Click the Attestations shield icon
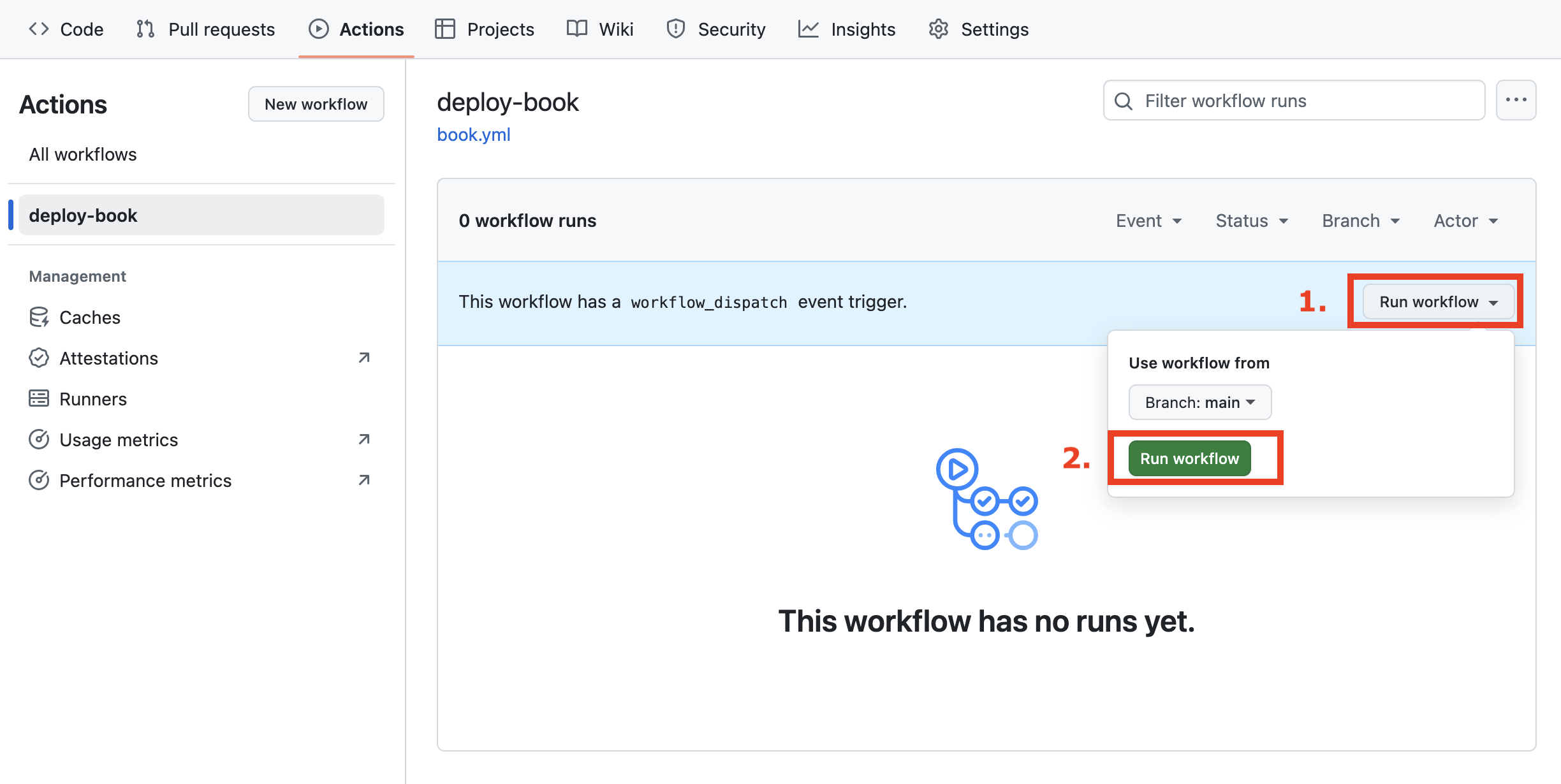The image size is (1561, 784). click(39, 358)
